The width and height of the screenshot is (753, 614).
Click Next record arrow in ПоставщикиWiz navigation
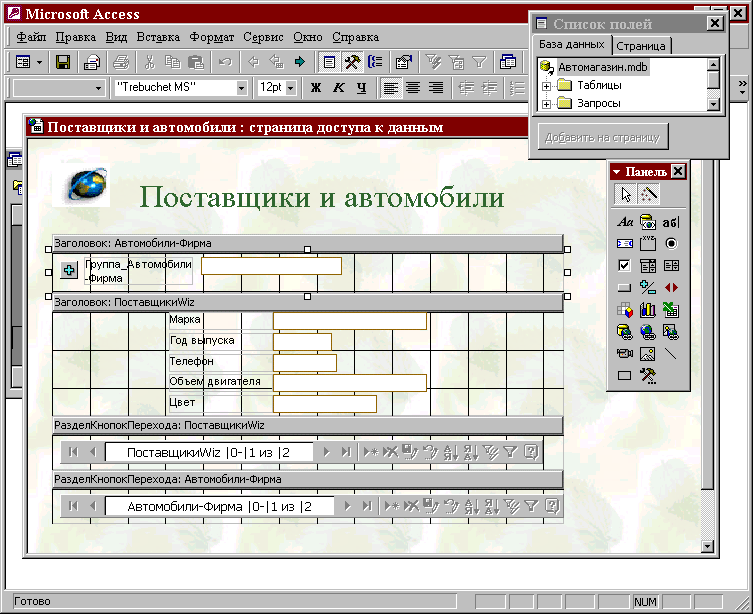(327, 452)
